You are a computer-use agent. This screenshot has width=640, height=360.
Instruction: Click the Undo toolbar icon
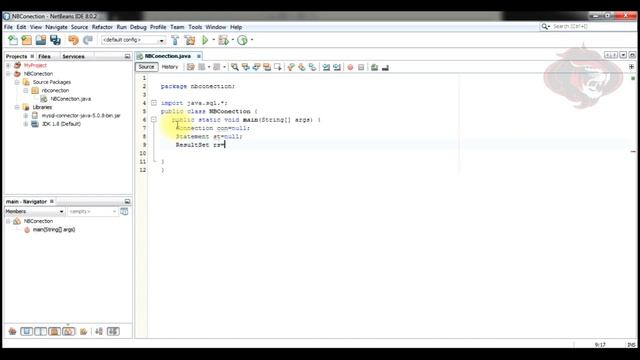point(73,40)
